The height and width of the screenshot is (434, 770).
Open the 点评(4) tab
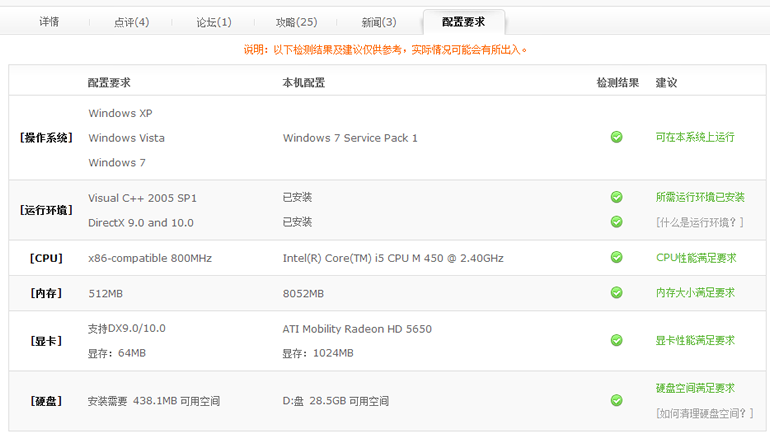coord(131,22)
